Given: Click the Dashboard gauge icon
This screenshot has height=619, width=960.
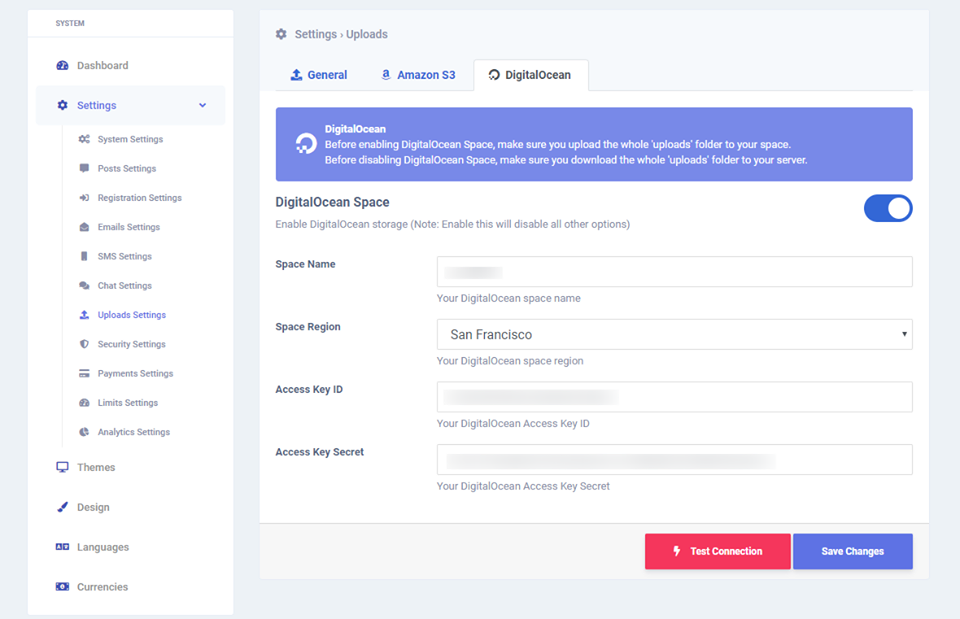Looking at the screenshot, I should pyautogui.click(x=62, y=66).
